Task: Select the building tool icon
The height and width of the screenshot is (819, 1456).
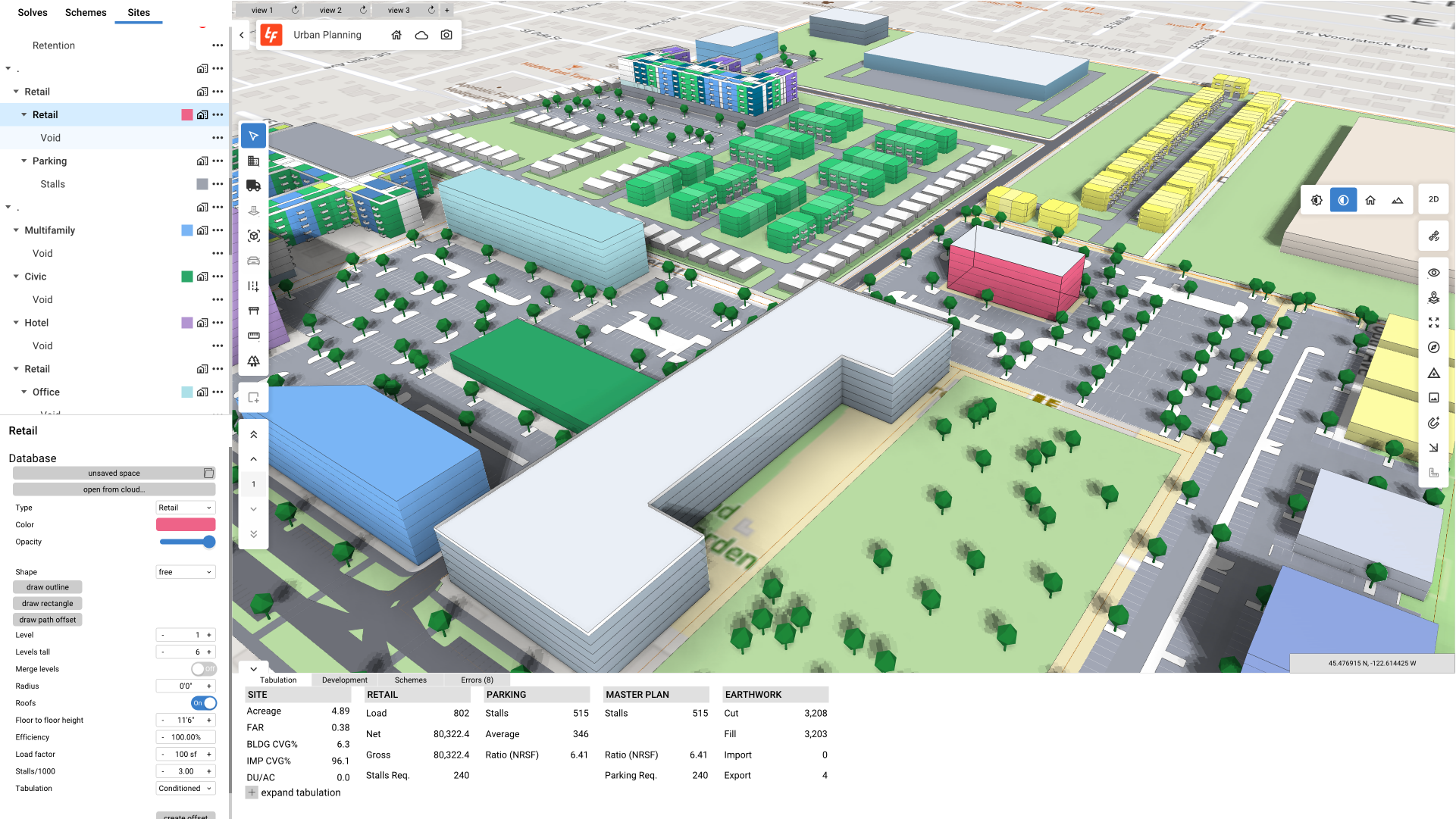Action: (x=253, y=161)
